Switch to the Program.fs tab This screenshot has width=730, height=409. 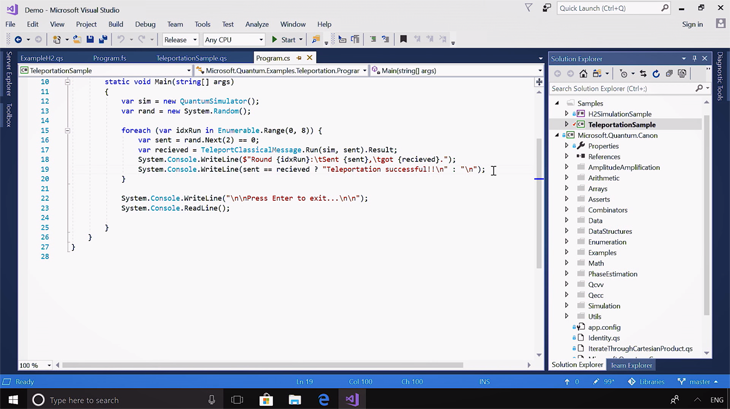click(109, 58)
